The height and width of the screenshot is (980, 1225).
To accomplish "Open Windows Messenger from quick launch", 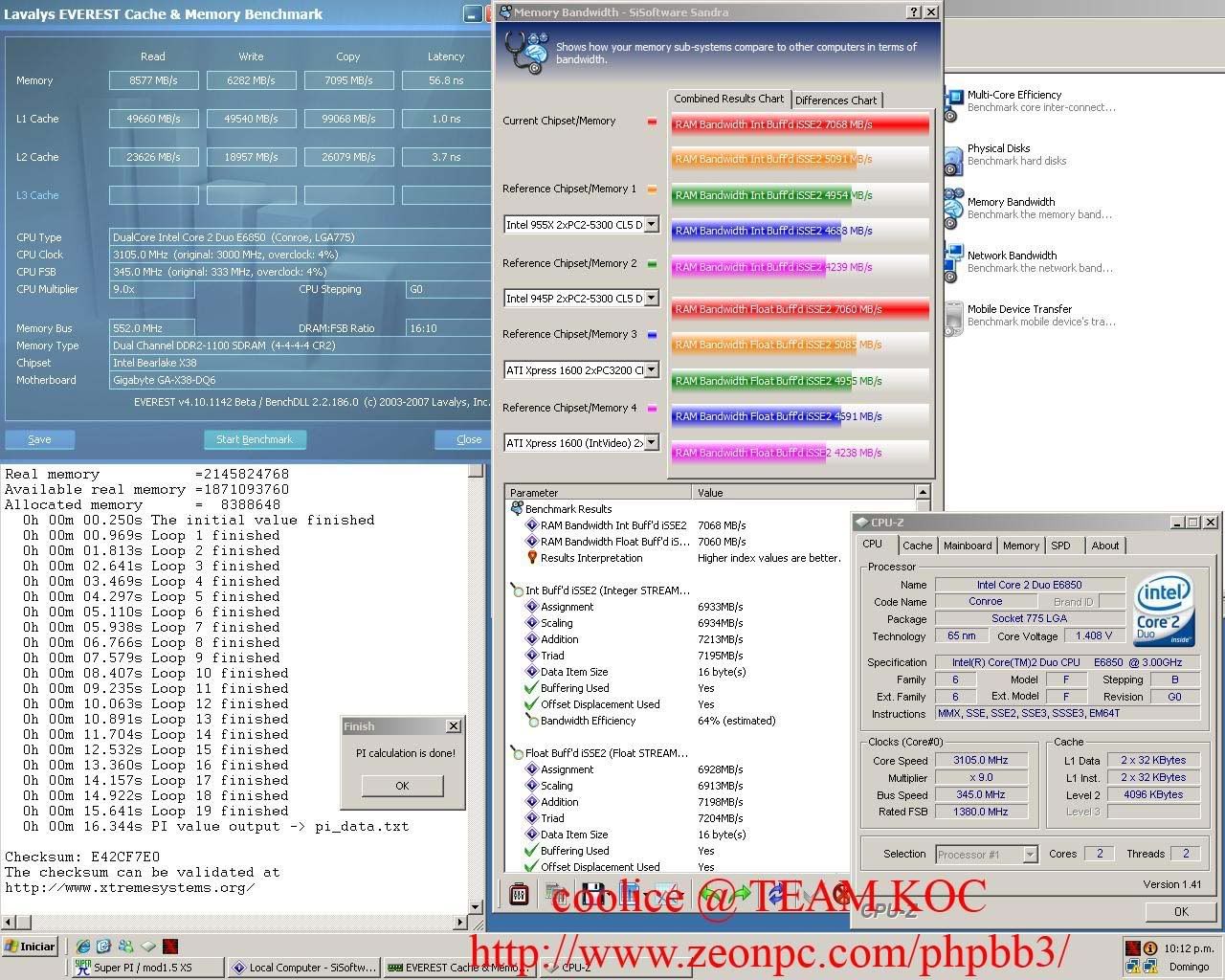I will 126,947.
